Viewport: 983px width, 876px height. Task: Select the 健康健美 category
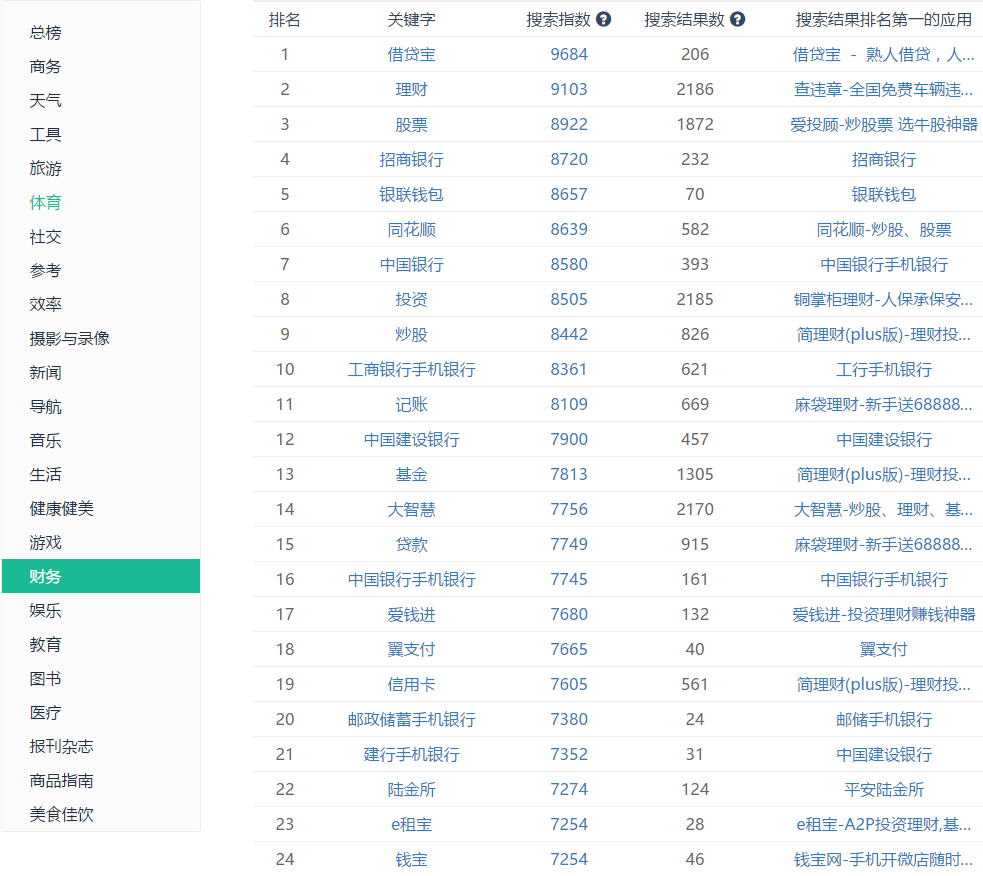click(61, 509)
